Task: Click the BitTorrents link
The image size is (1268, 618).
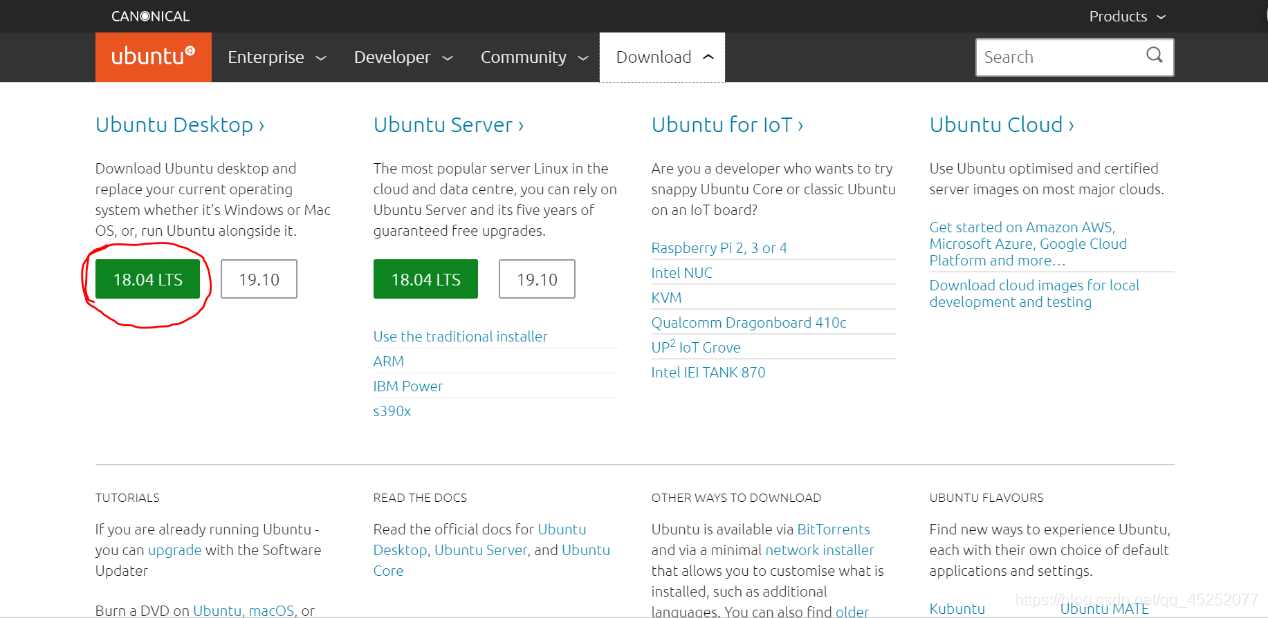Action: tap(834, 529)
